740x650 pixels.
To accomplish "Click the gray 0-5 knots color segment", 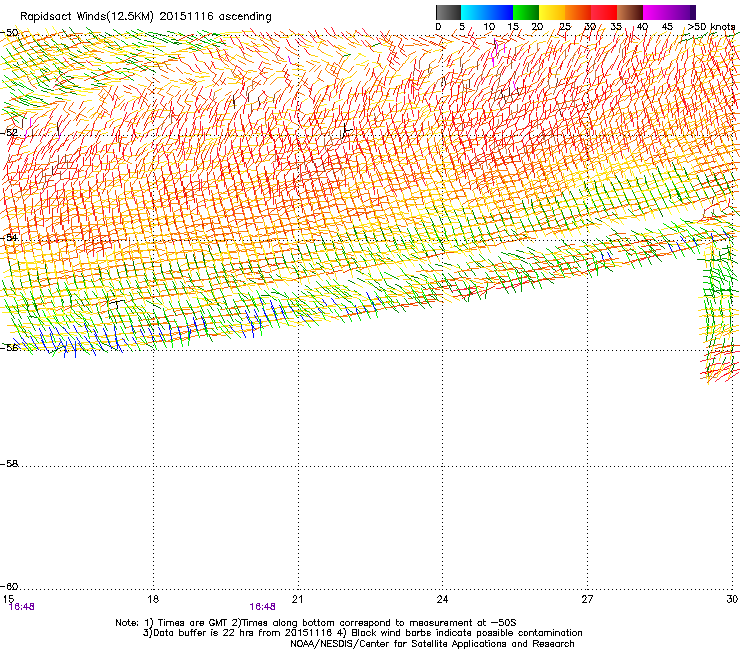I will (448, 12).
